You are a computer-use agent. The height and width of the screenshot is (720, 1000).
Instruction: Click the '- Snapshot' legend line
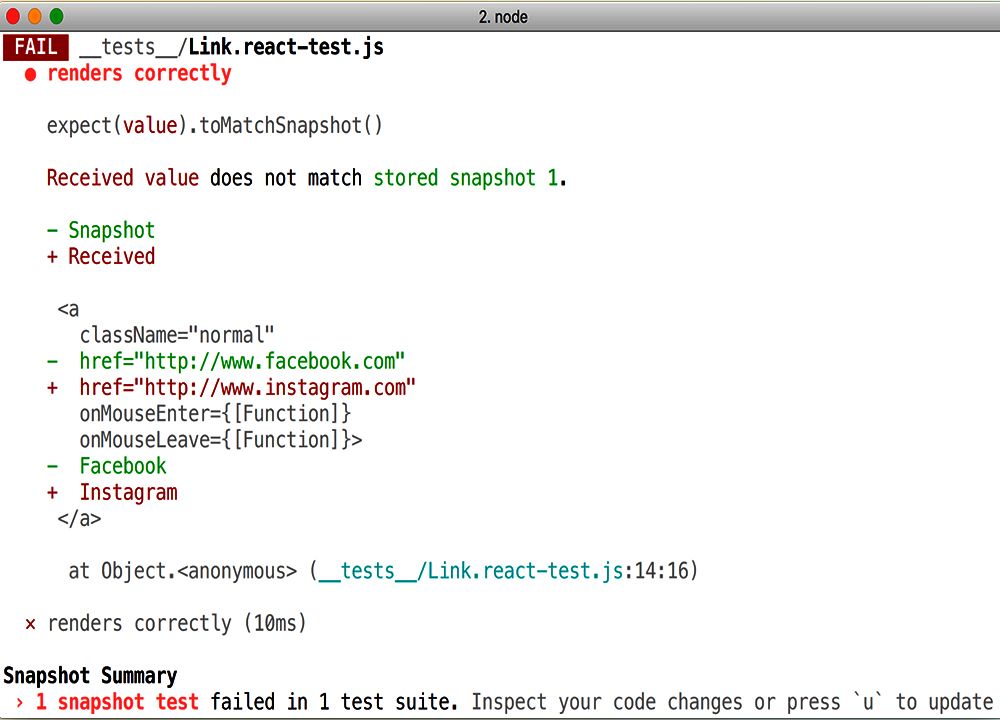[x=101, y=230]
